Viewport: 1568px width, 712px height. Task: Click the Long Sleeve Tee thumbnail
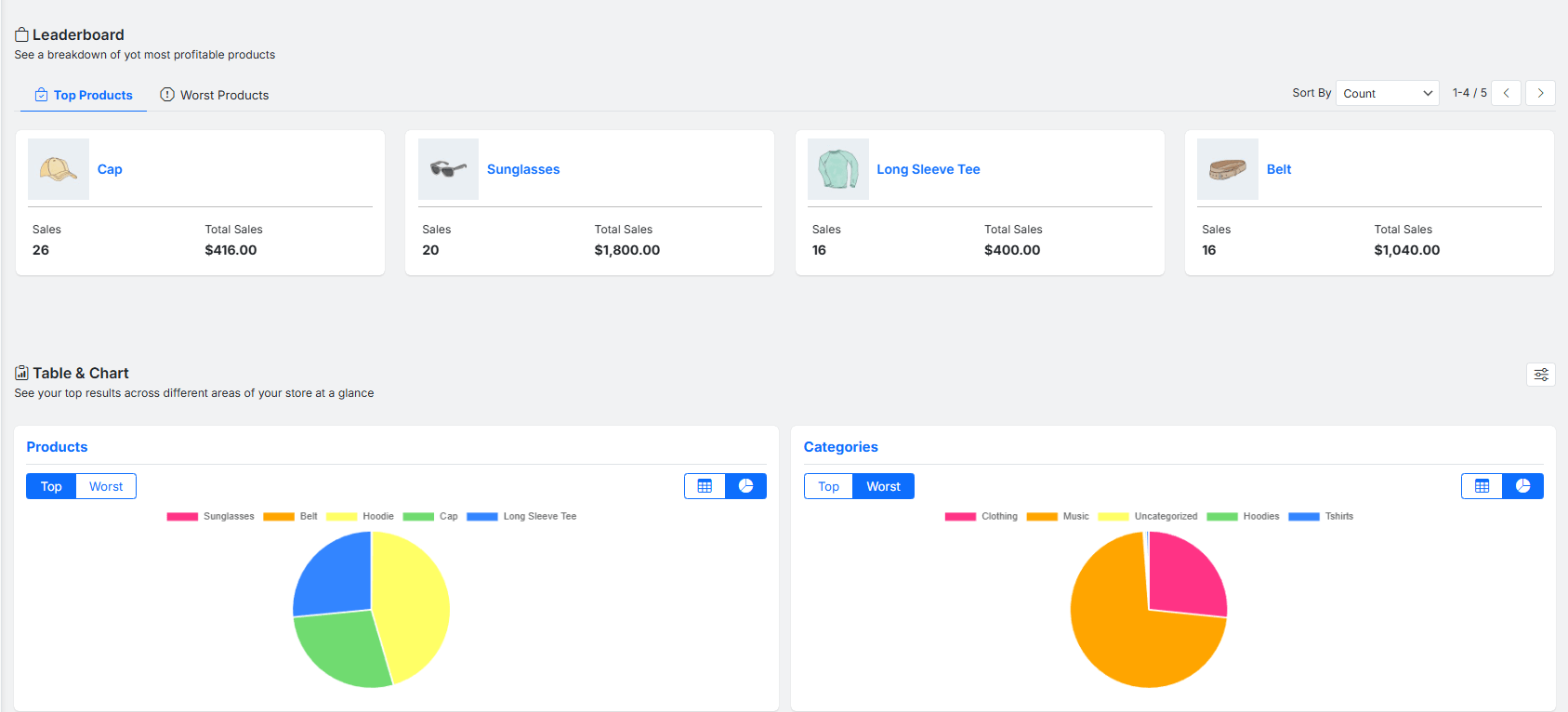838,169
